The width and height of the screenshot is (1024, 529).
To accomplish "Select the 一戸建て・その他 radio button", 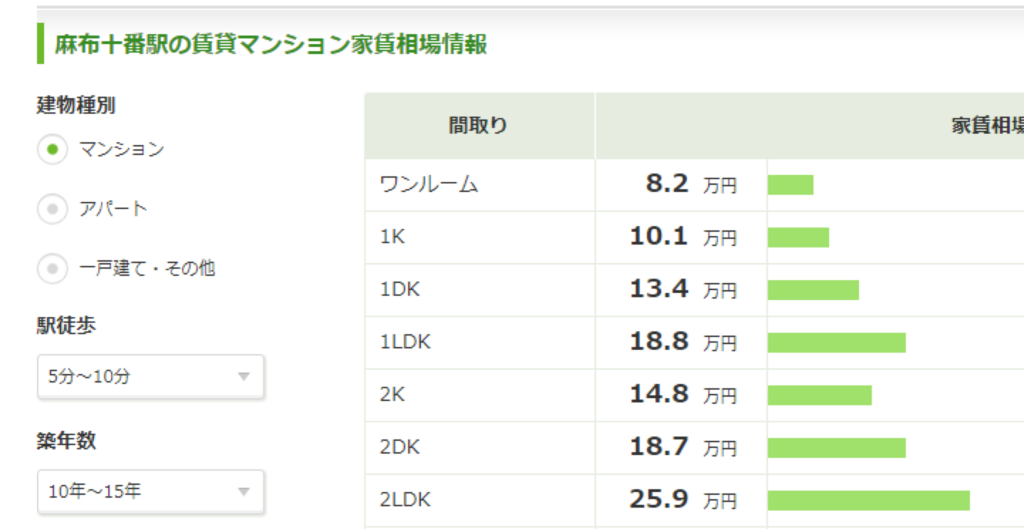I will (51, 268).
